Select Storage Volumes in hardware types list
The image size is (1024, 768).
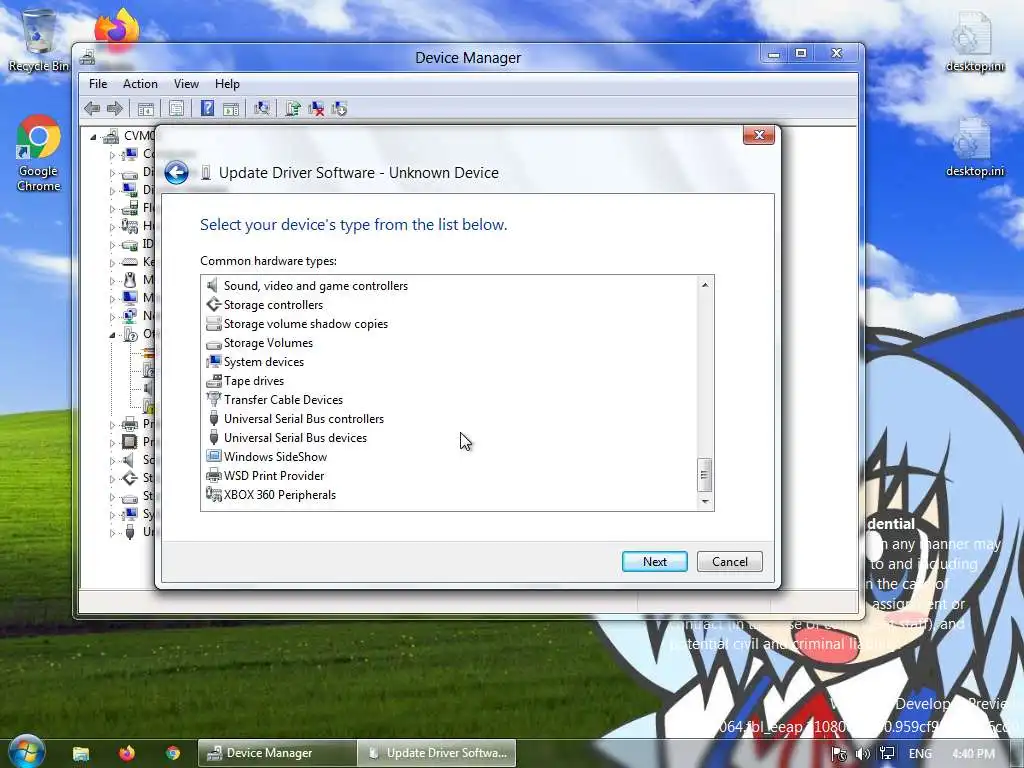268,343
